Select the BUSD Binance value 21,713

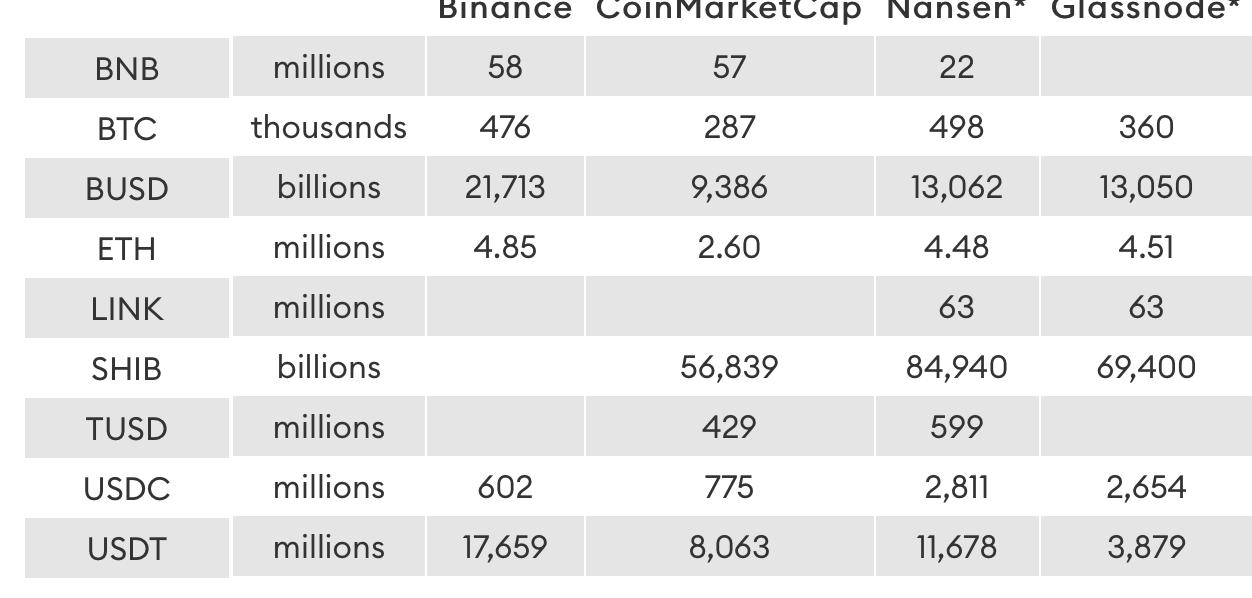505,187
